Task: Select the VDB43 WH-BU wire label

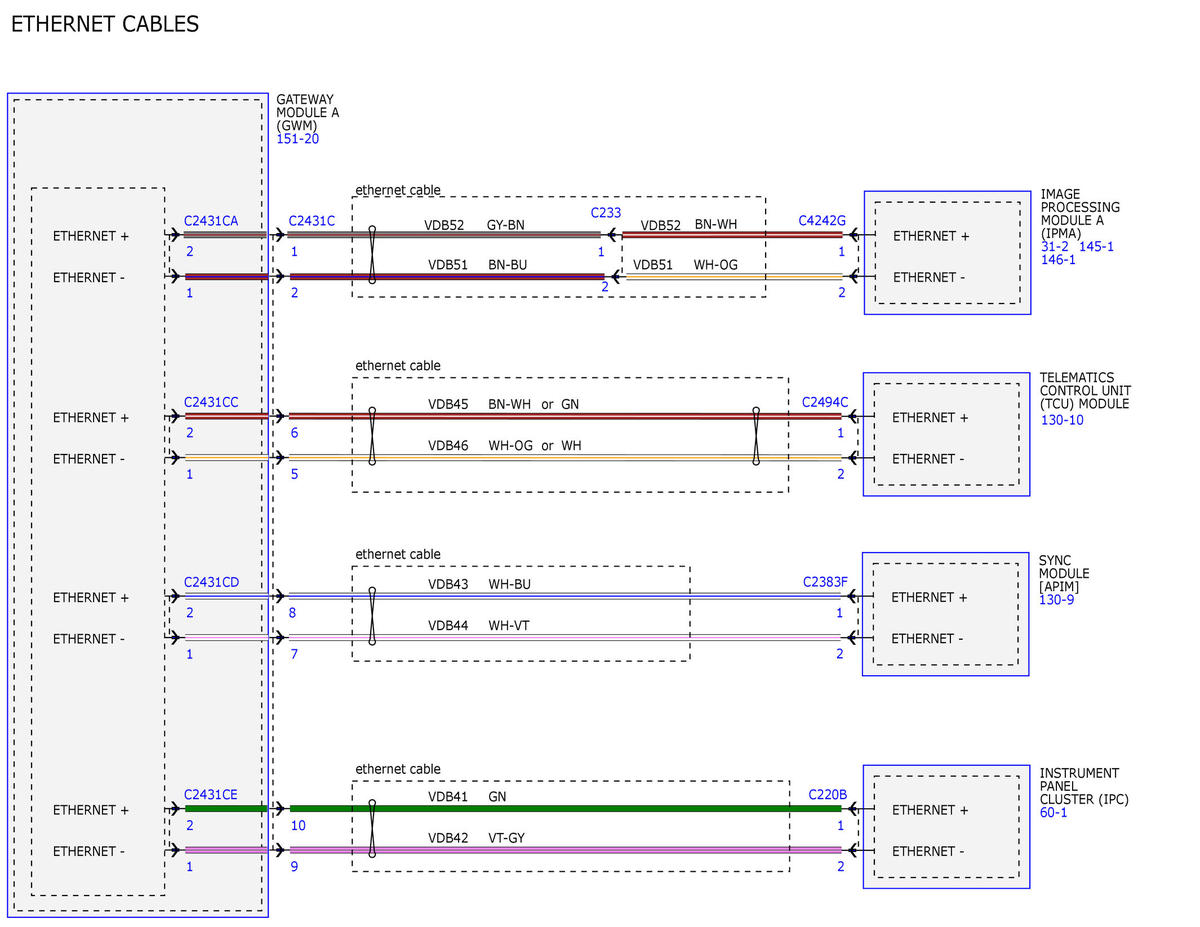Action: [479, 584]
